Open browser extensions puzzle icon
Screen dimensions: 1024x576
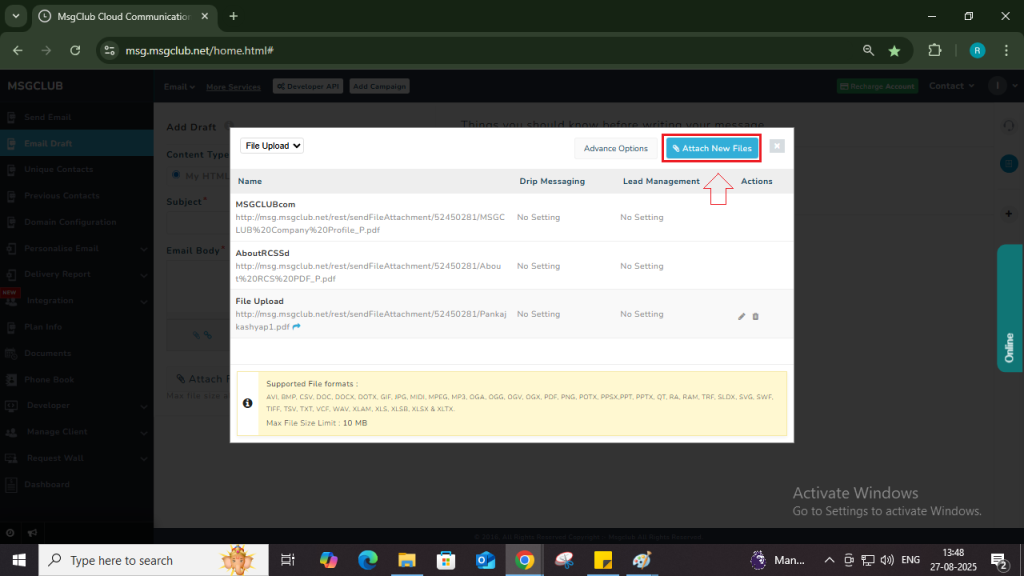click(935, 50)
